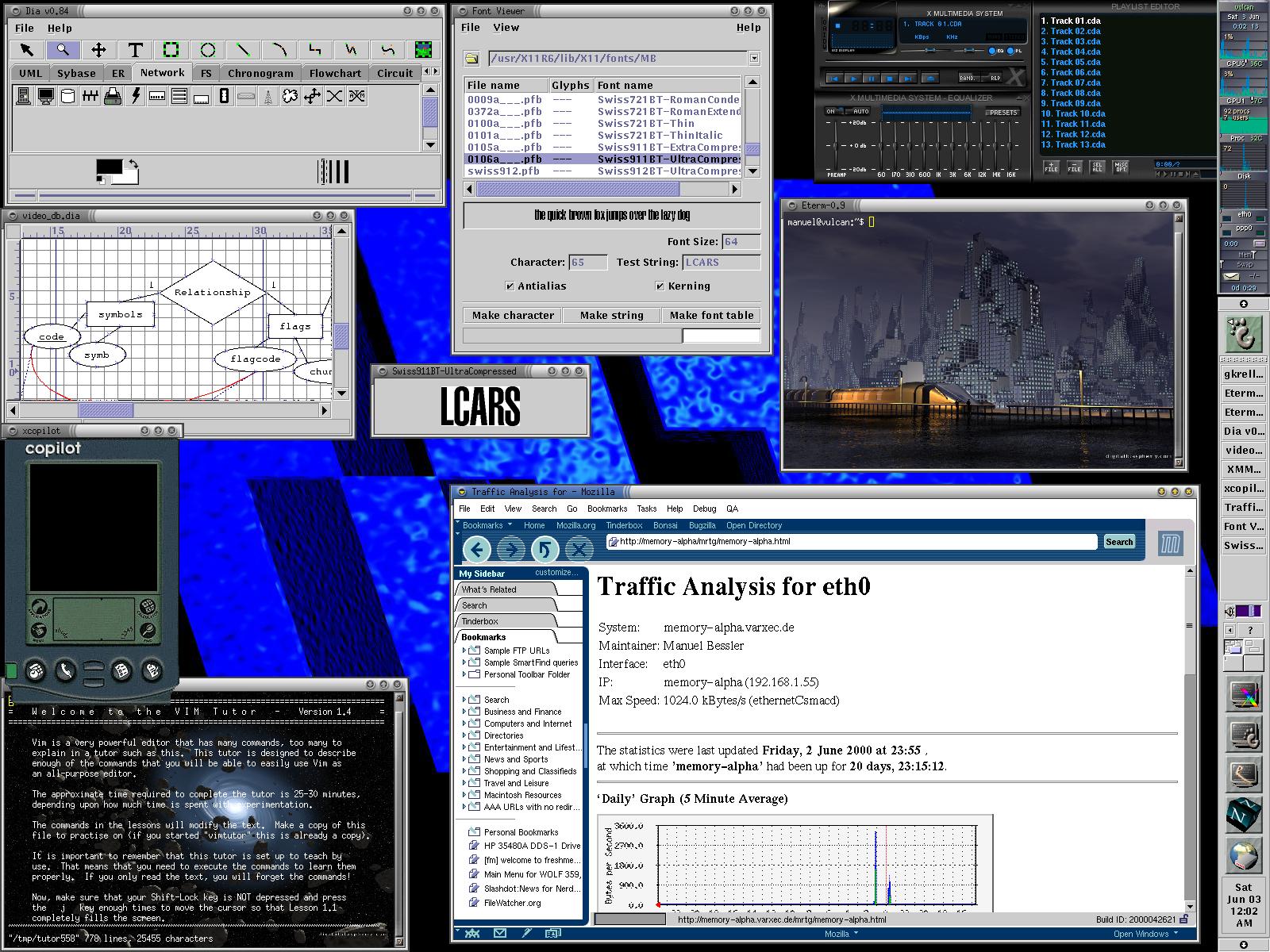The width and height of the screenshot is (1270, 952).
Task: Open the Bugzilla link in toolbar
Action: 702,525
